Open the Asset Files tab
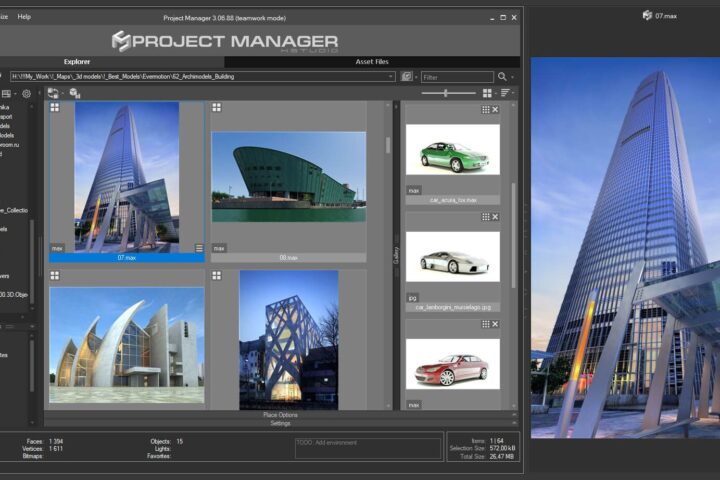The image size is (720, 480). [372, 62]
